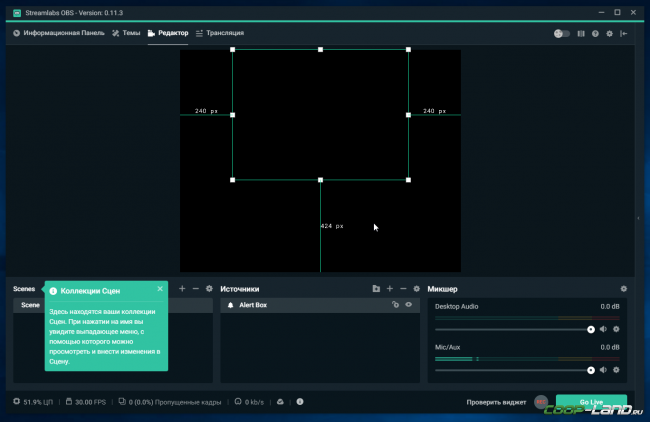Lock the Alert Box source

click(x=395, y=305)
